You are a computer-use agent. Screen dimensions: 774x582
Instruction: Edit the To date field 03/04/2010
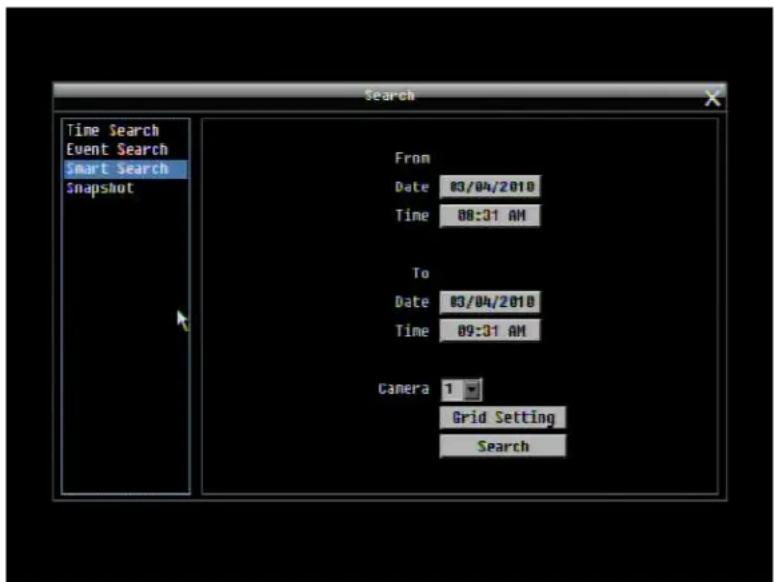click(490, 302)
